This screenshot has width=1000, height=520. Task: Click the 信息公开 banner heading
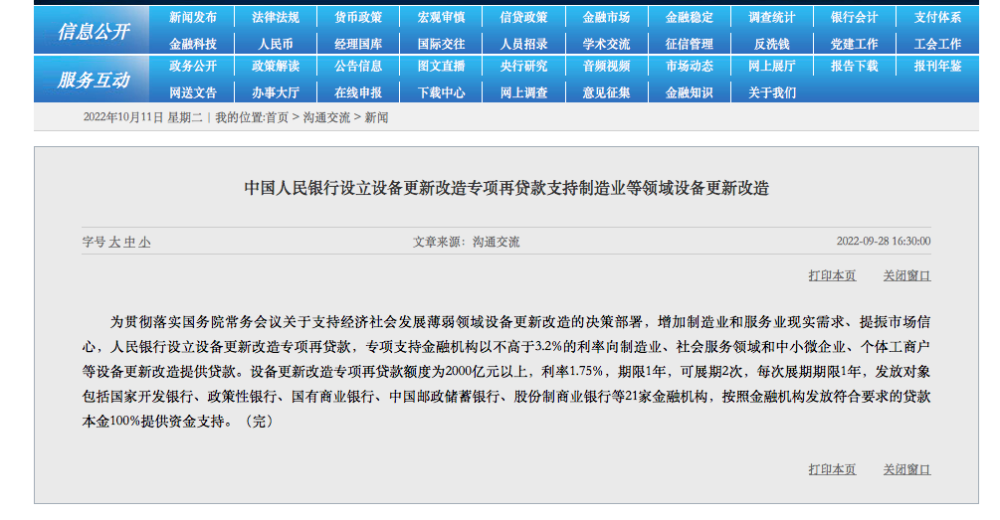tap(93, 31)
